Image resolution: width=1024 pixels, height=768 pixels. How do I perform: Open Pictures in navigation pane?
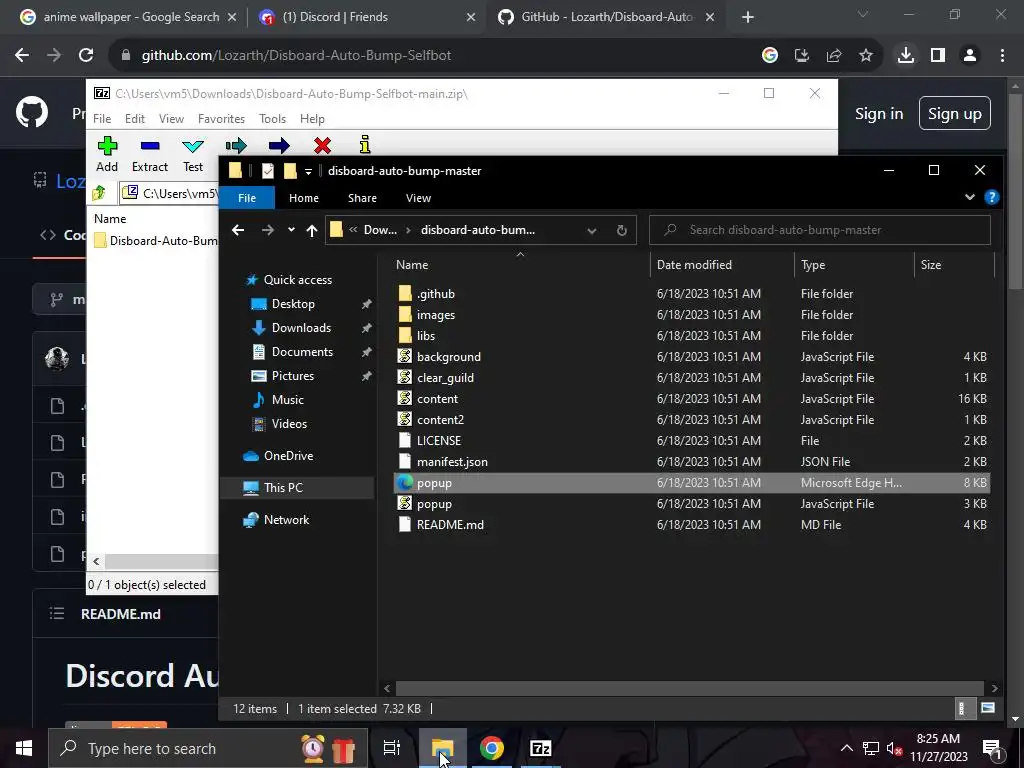tap(293, 376)
